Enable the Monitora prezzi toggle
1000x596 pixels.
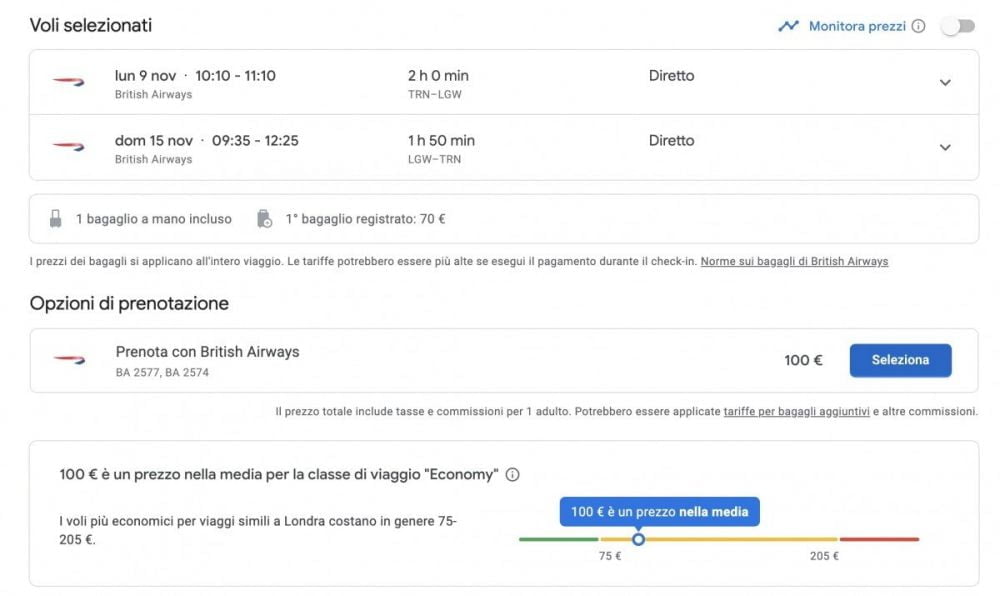tap(956, 25)
